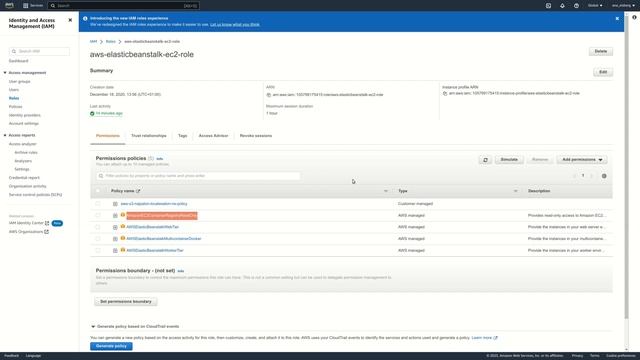The image size is (640, 360).
Task: Check the AWSElasticBeanstalkWebTier row checkbox
Action: pyautogui.click(x=98, y=227)
